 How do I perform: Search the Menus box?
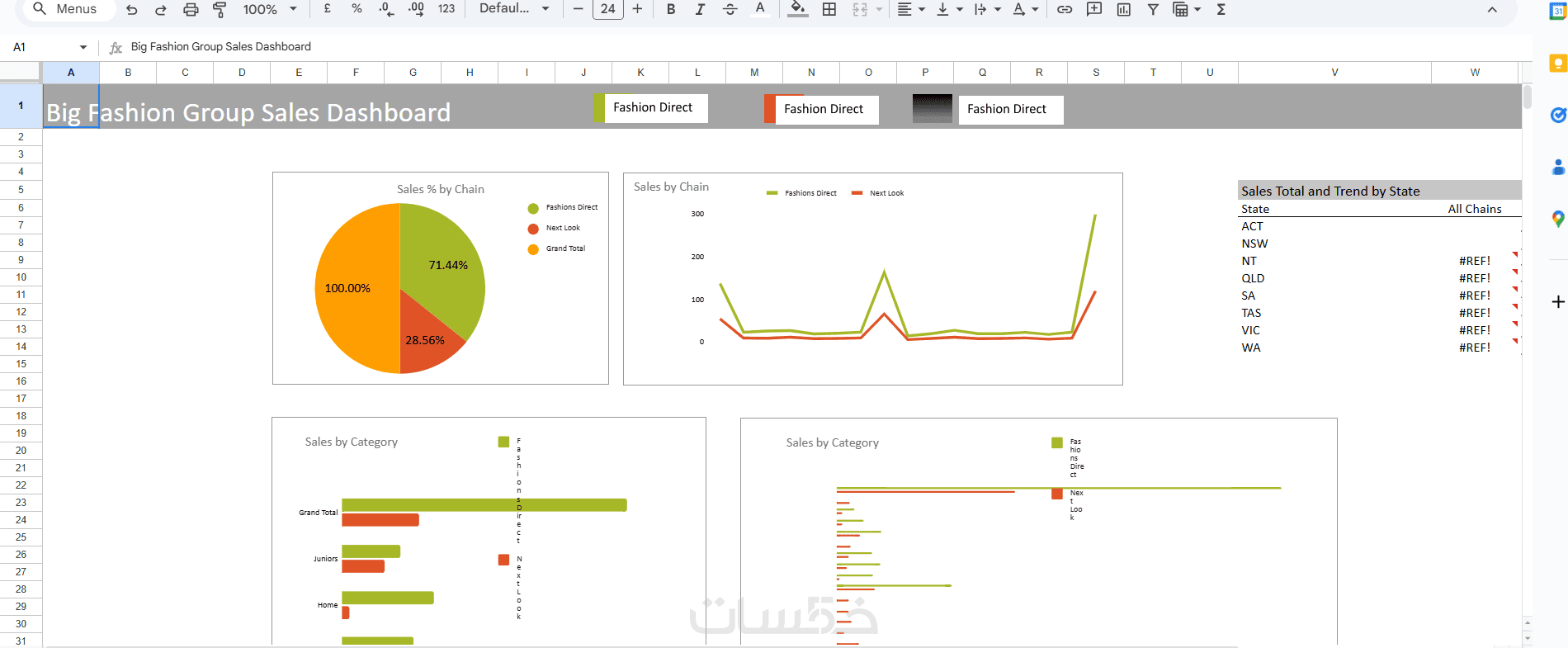click(66, 9)
